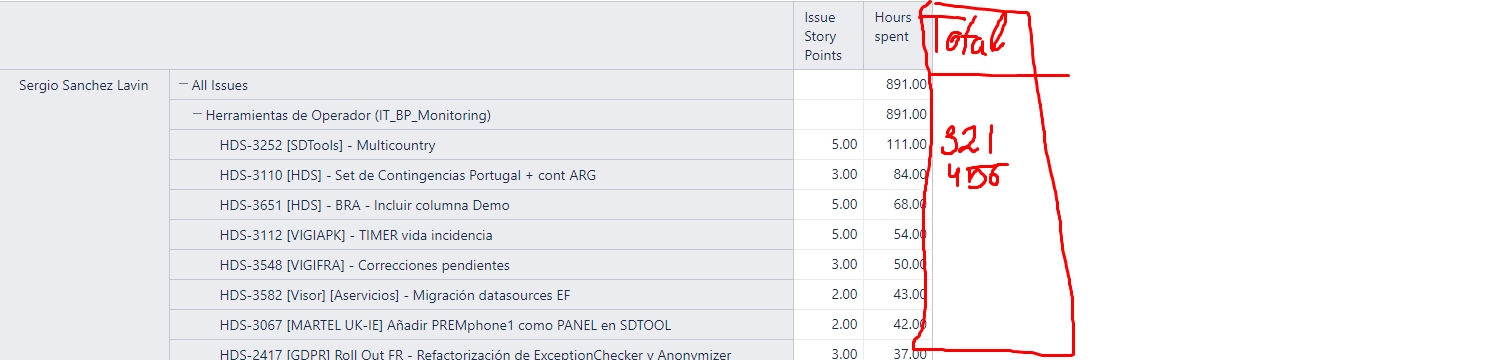This screenshot has width=1491, height=360.
Task: Open HDS-3112 VIGIAPK TIMER vida incidencia
Action: tap(356, 236)
